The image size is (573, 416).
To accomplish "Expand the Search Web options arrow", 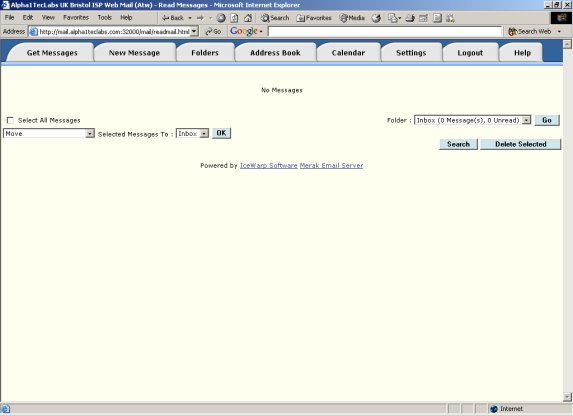I will (559, 31).
